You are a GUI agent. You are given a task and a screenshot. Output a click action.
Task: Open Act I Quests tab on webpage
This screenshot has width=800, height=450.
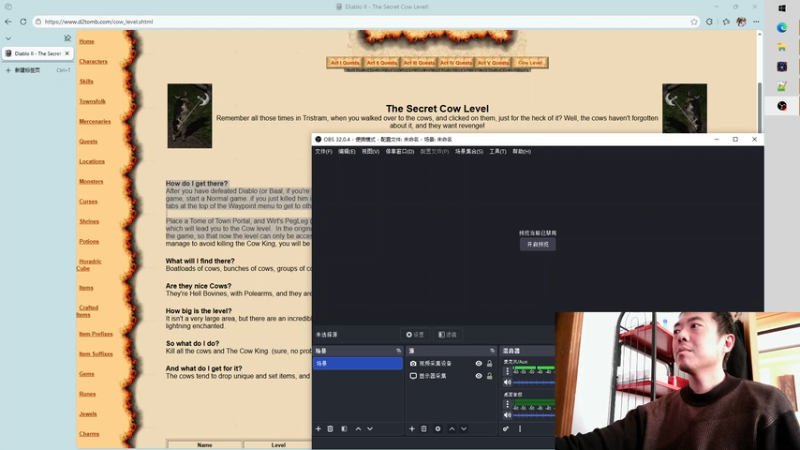[x=345, y=63]
